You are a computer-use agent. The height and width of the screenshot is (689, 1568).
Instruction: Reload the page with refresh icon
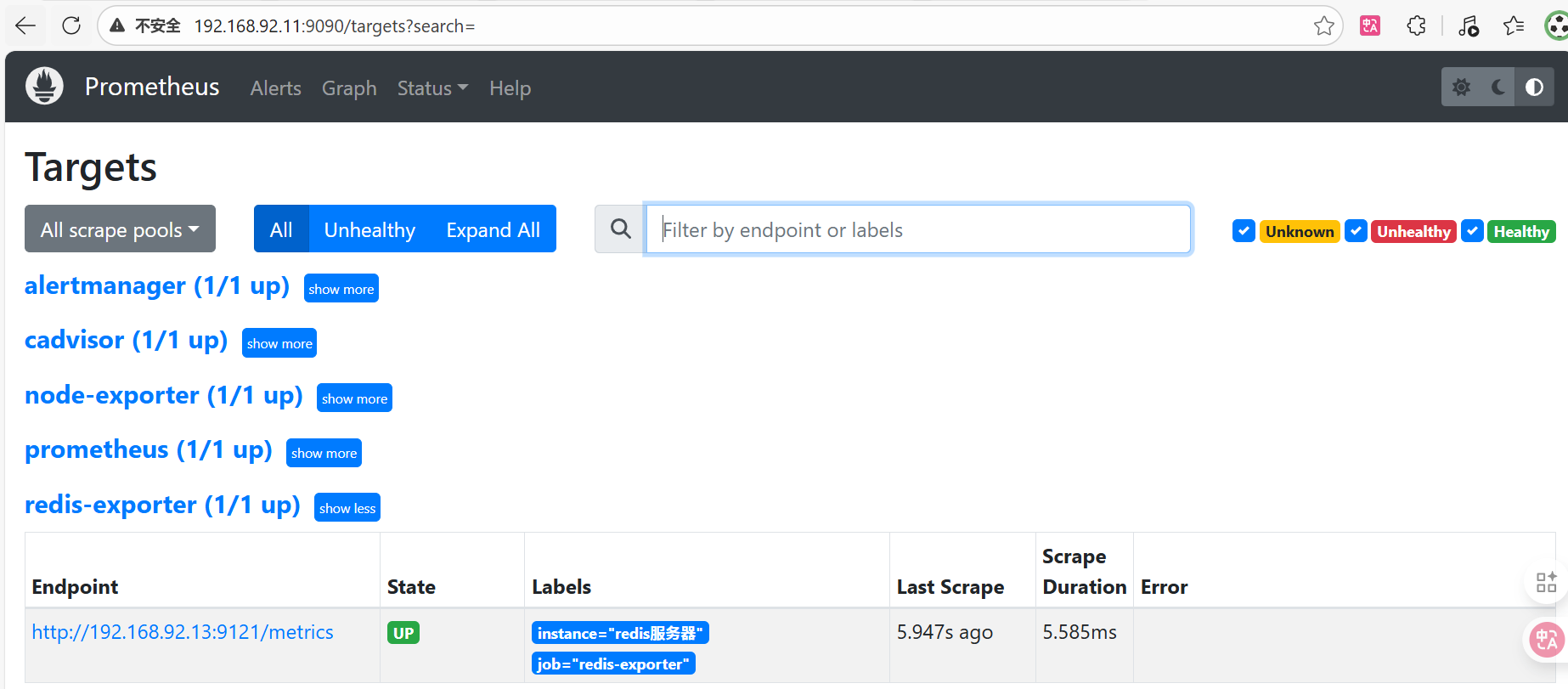(71, 26)
